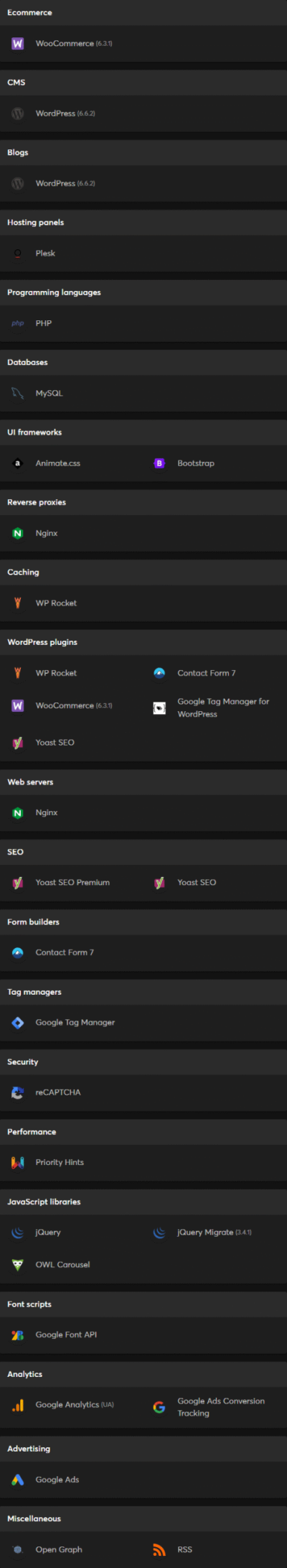Click the Plesk icon under Hosting panels
Viewport: 287px width, 1568px height.
point(18,254)
